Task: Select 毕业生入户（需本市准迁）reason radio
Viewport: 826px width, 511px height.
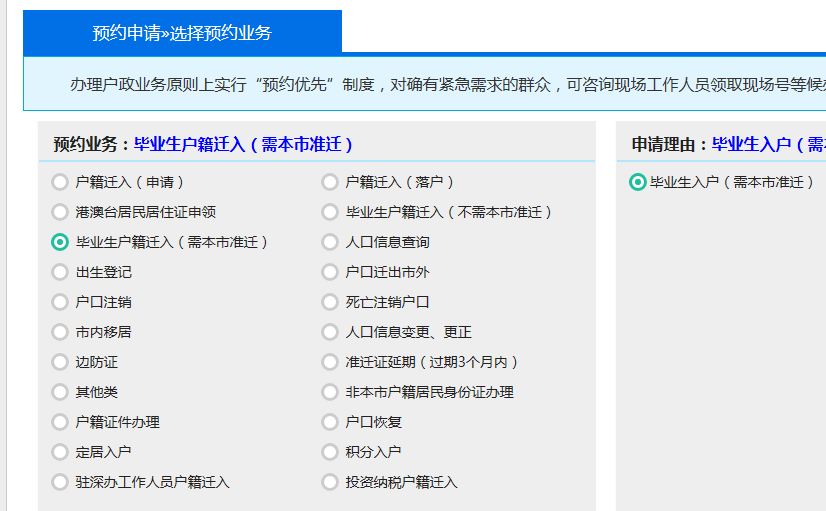Action: (x=637, y=182)
